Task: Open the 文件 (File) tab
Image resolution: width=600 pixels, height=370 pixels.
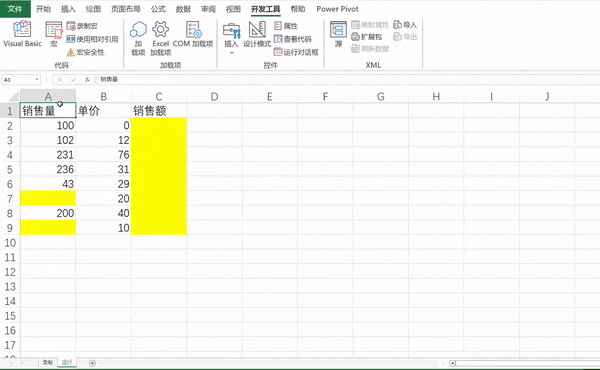Action: [x=15, y=9]
